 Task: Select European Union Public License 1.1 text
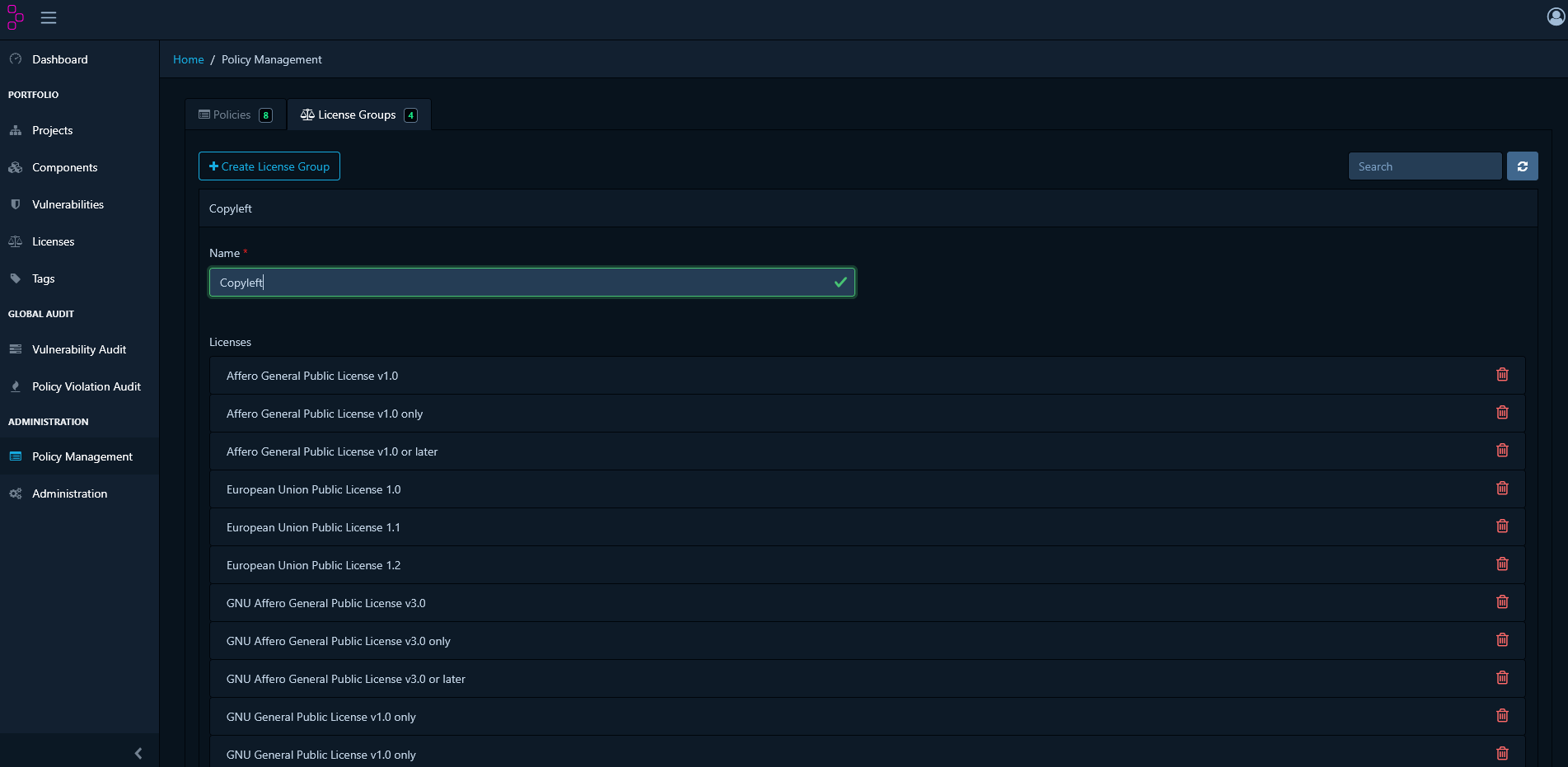pyautogui.click(x=313, y=527)
